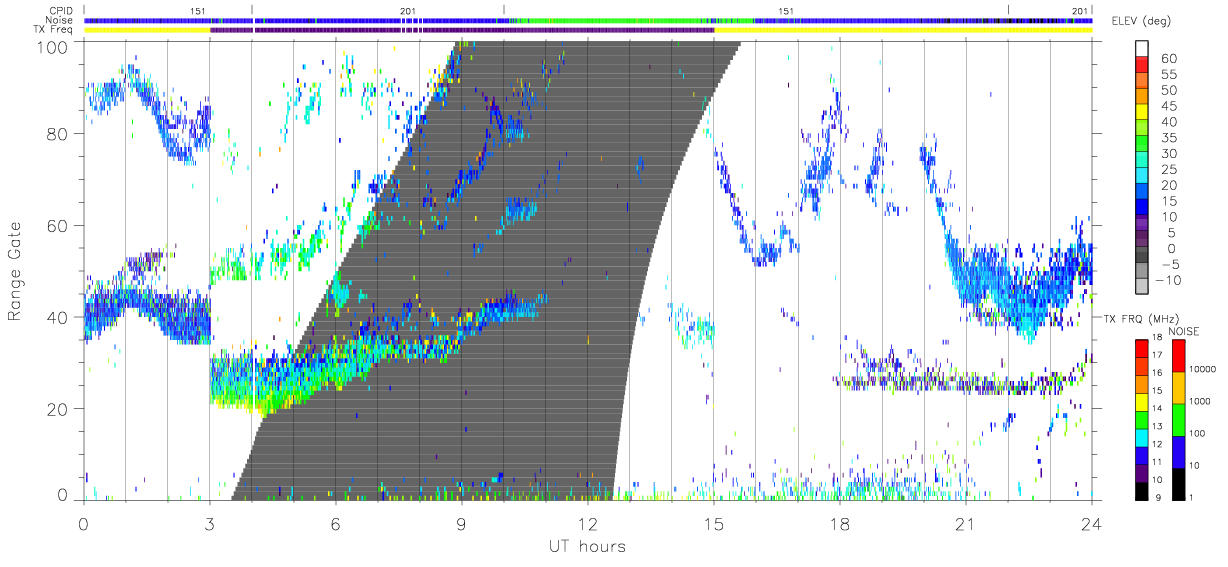Pick the black TX FRQ legend swatch

point(1140,490)
